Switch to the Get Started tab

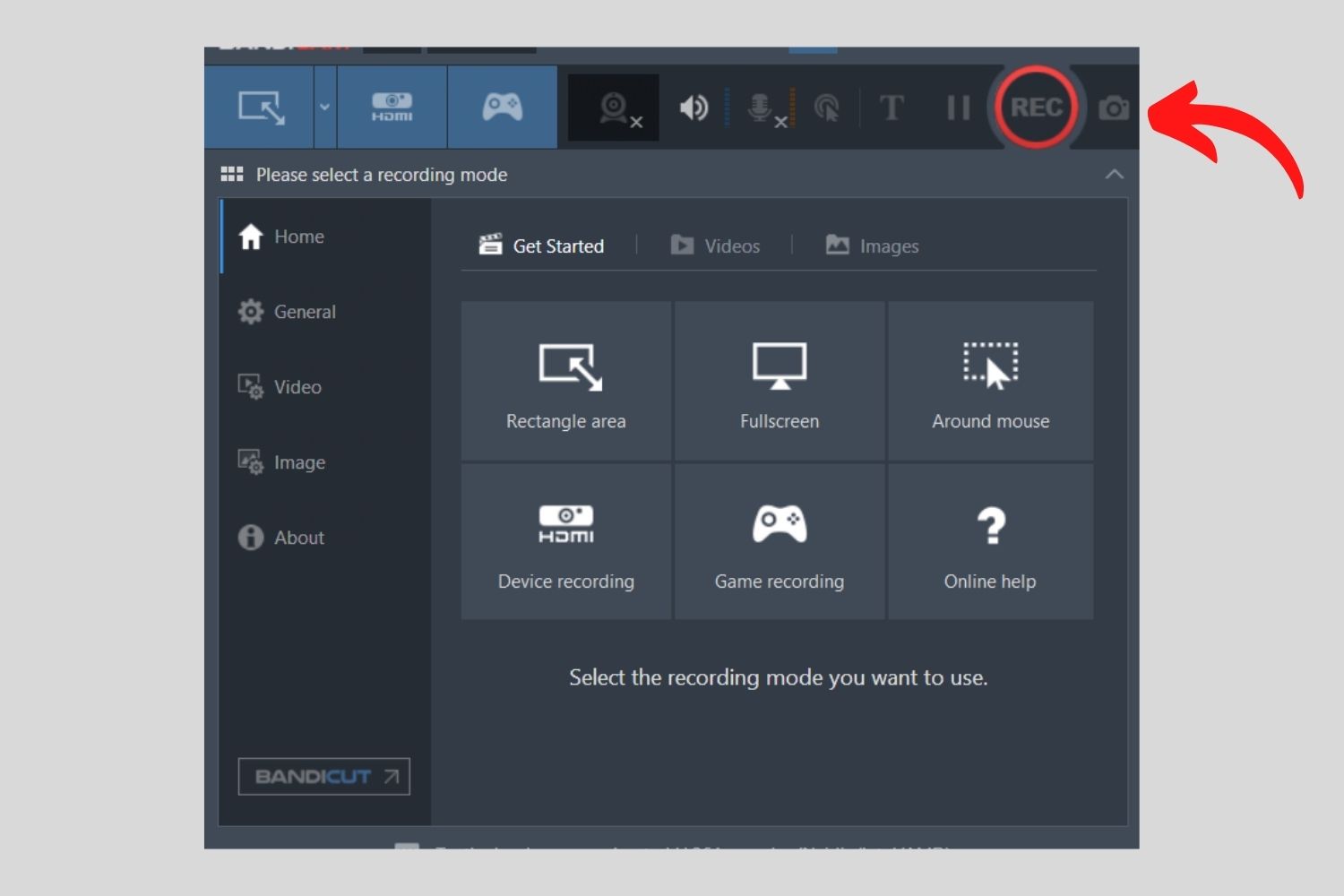pos(541,246)
